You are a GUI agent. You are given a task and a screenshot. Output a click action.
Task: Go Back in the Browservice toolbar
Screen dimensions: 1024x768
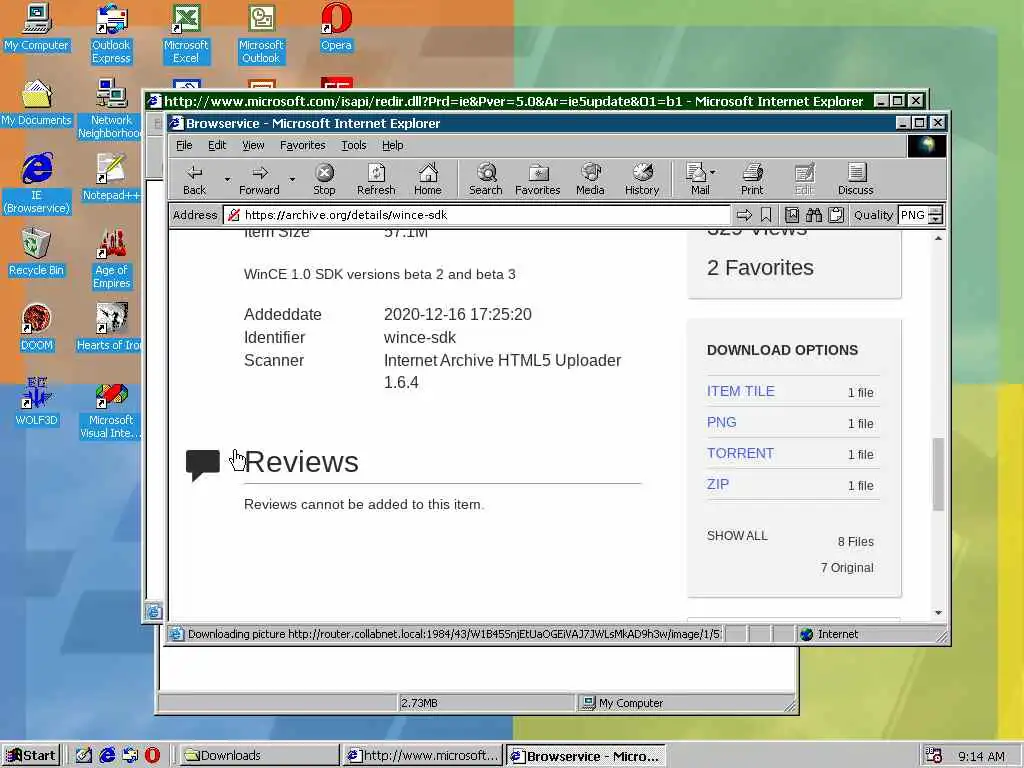click(195, 179)
